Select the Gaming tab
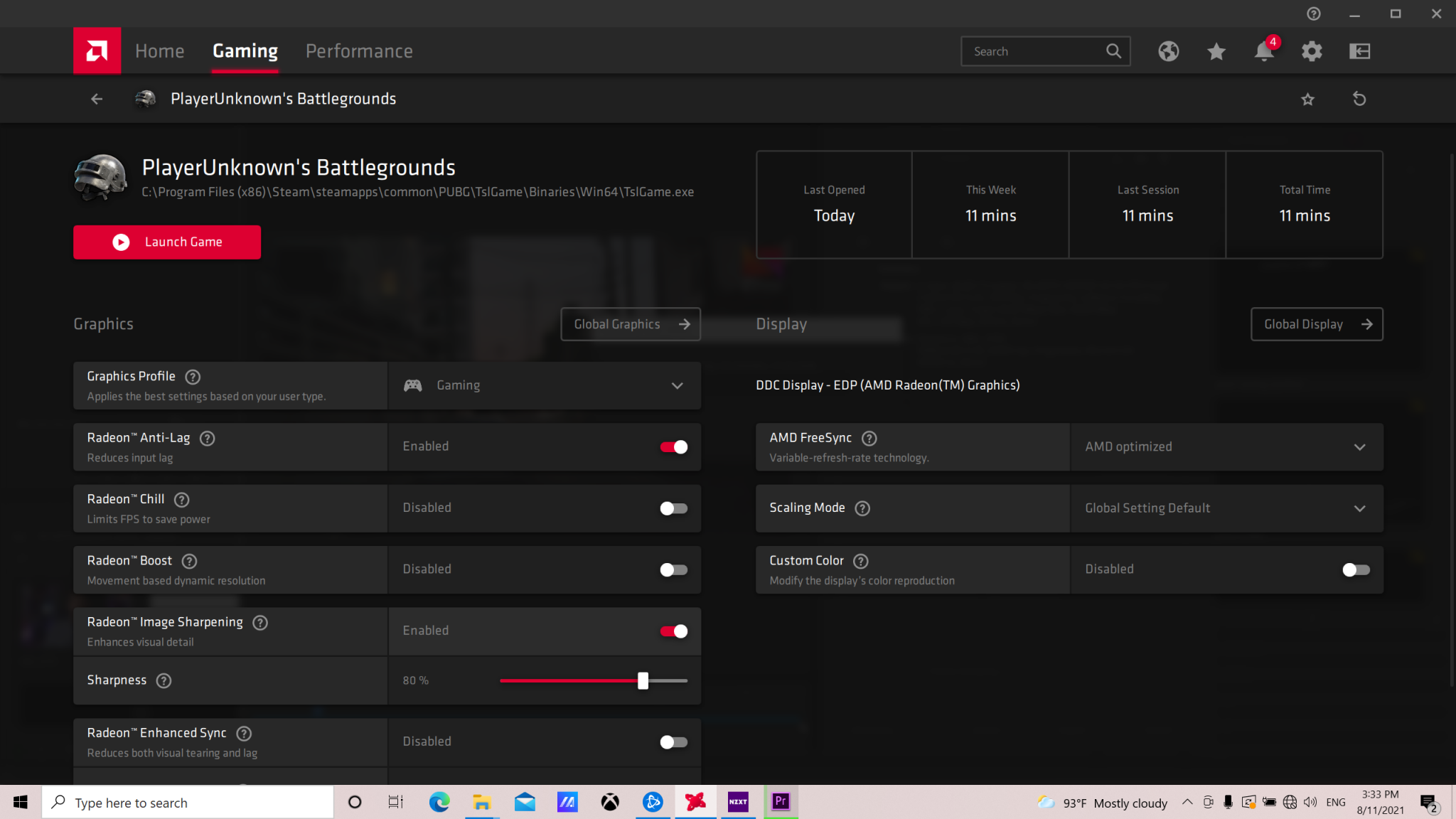 pyautogui.click(x=245, y=51)
